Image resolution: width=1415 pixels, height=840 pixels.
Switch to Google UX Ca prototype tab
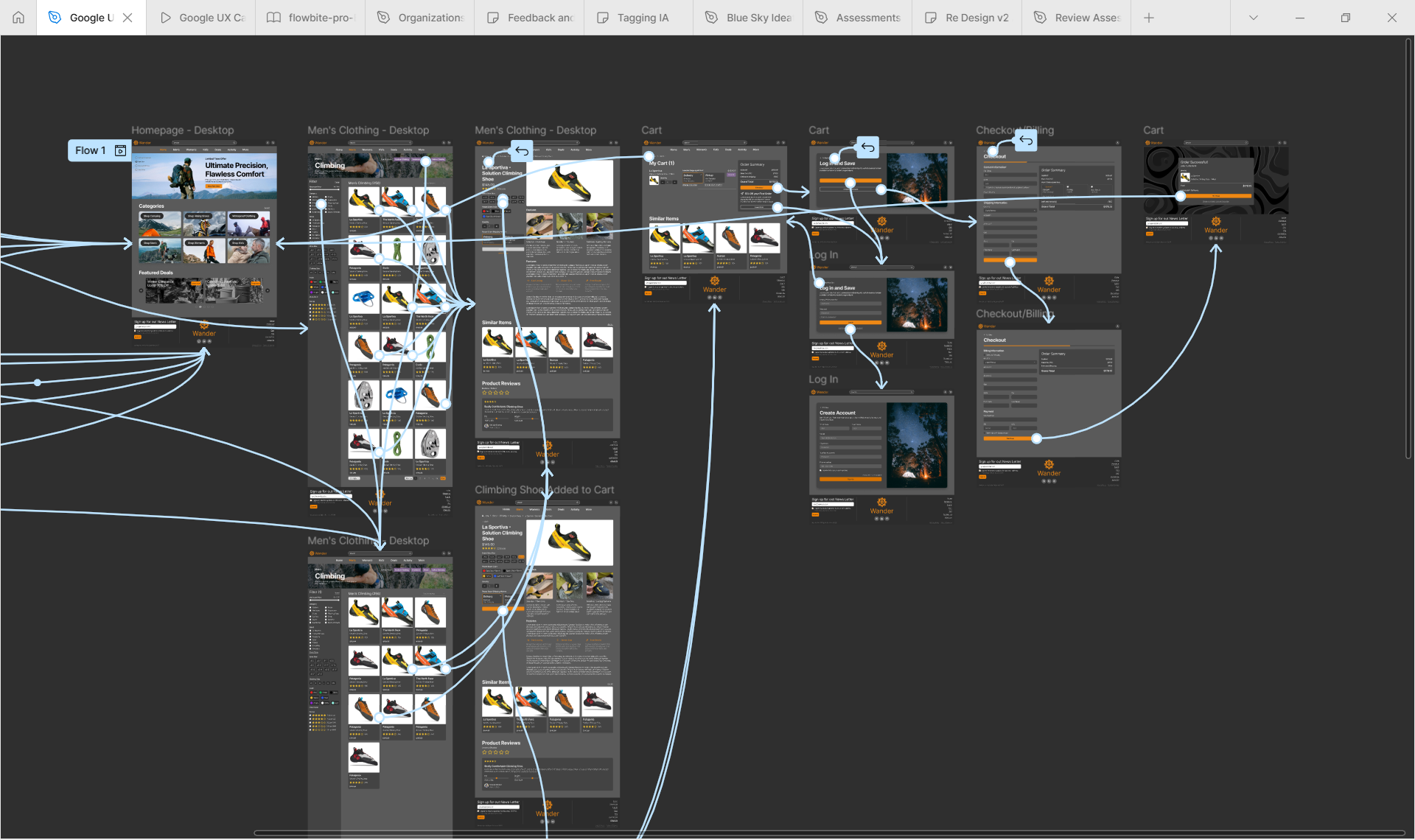coord(202,18)
